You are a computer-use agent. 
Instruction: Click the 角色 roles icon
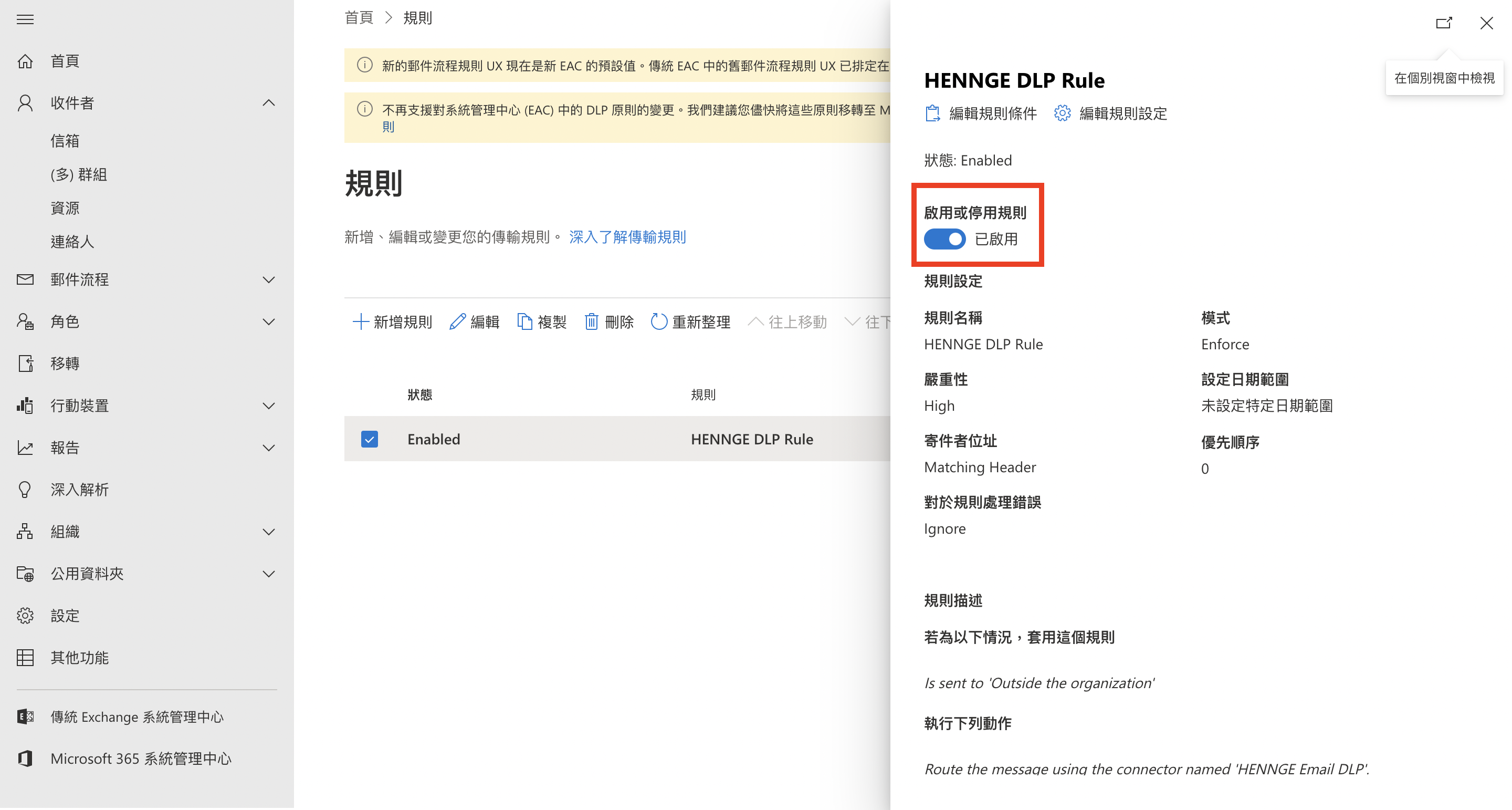pos(25,321)
